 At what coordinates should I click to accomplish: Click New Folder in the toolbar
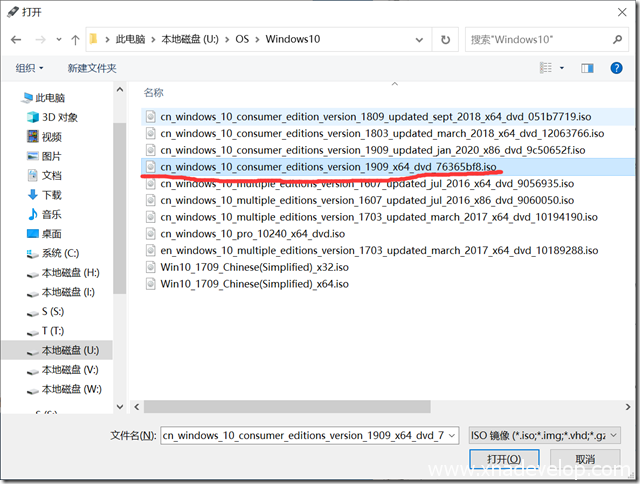(x=92, y=67)
